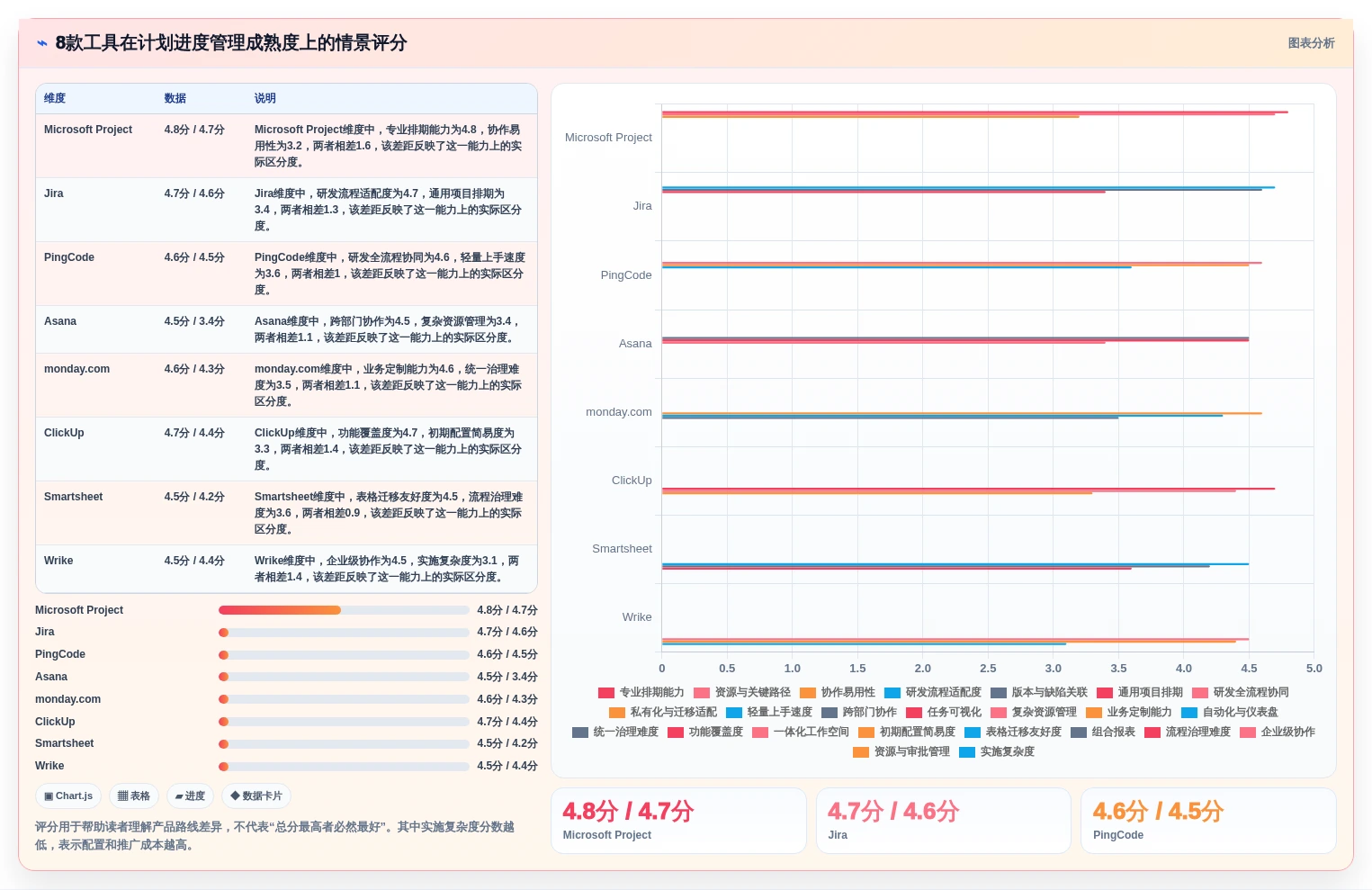Click the monday.com label on the chart's y-axis

coord(619,412)
